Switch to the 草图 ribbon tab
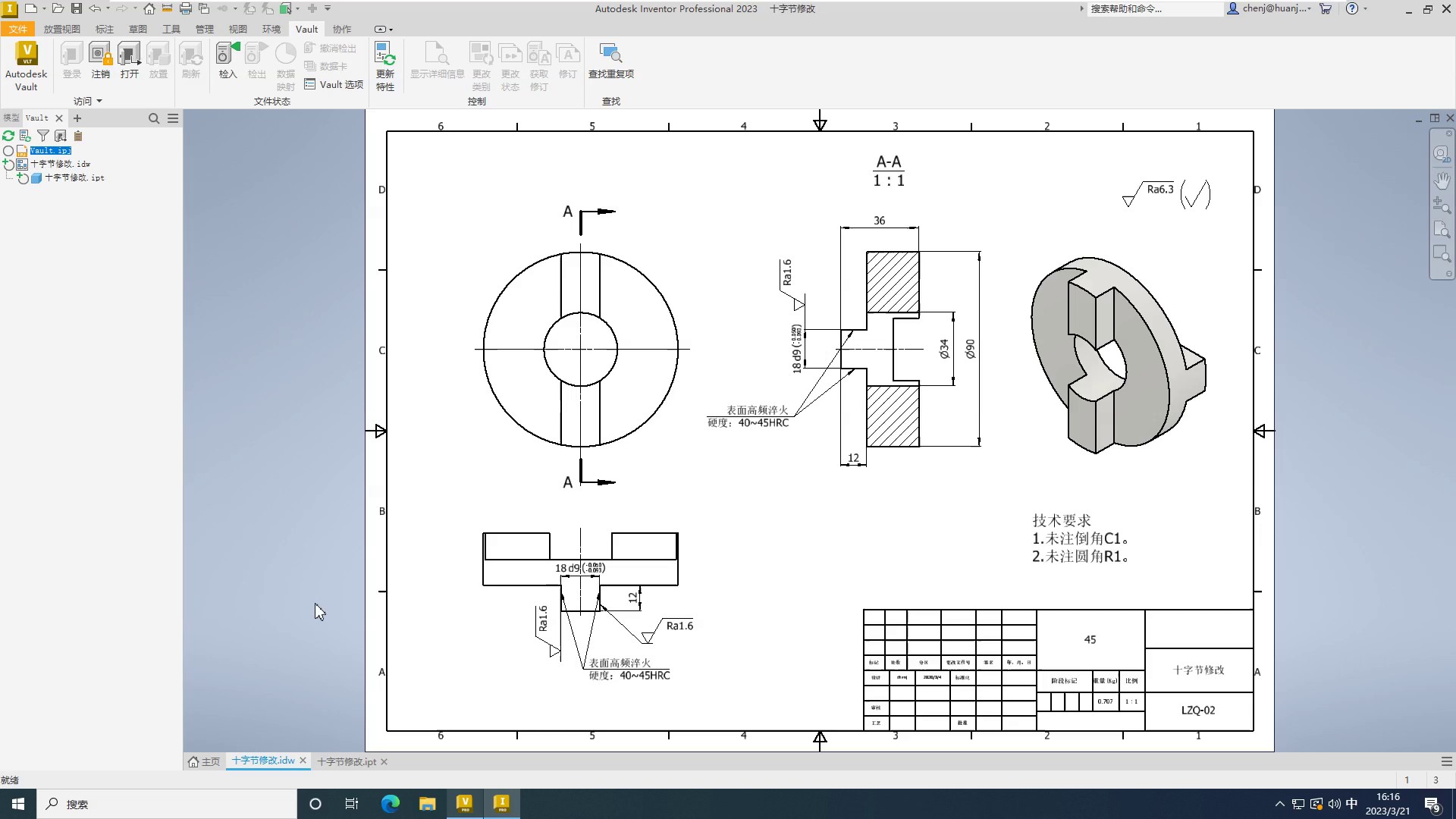 click(x=138, y=29)
